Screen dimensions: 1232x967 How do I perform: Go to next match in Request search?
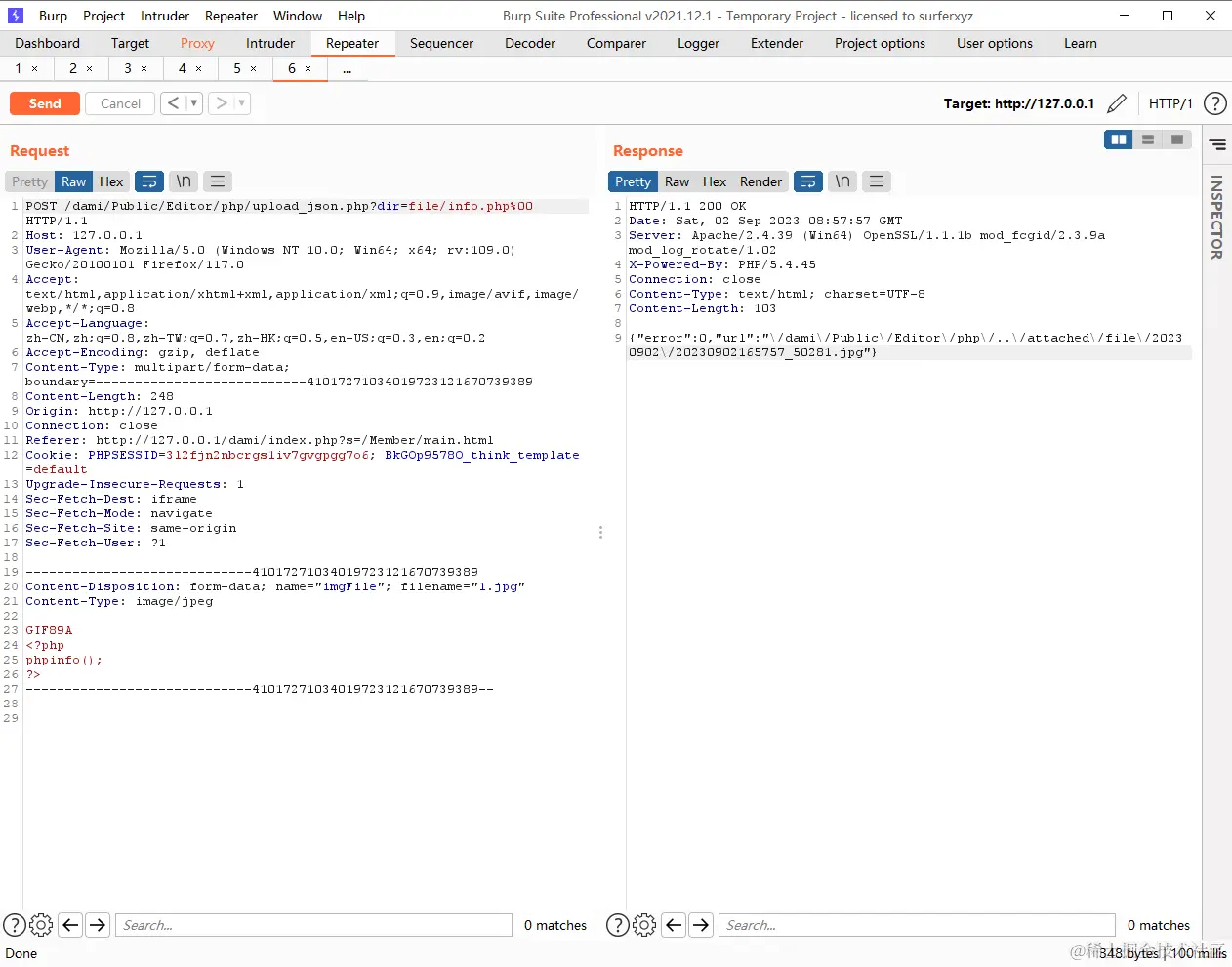(x=98, y=925)
